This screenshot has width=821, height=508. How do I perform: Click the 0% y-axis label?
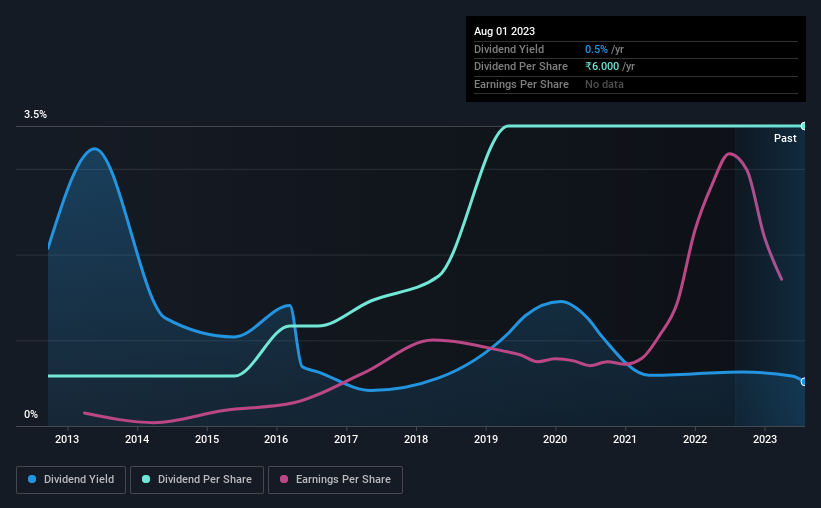(31, 414)
